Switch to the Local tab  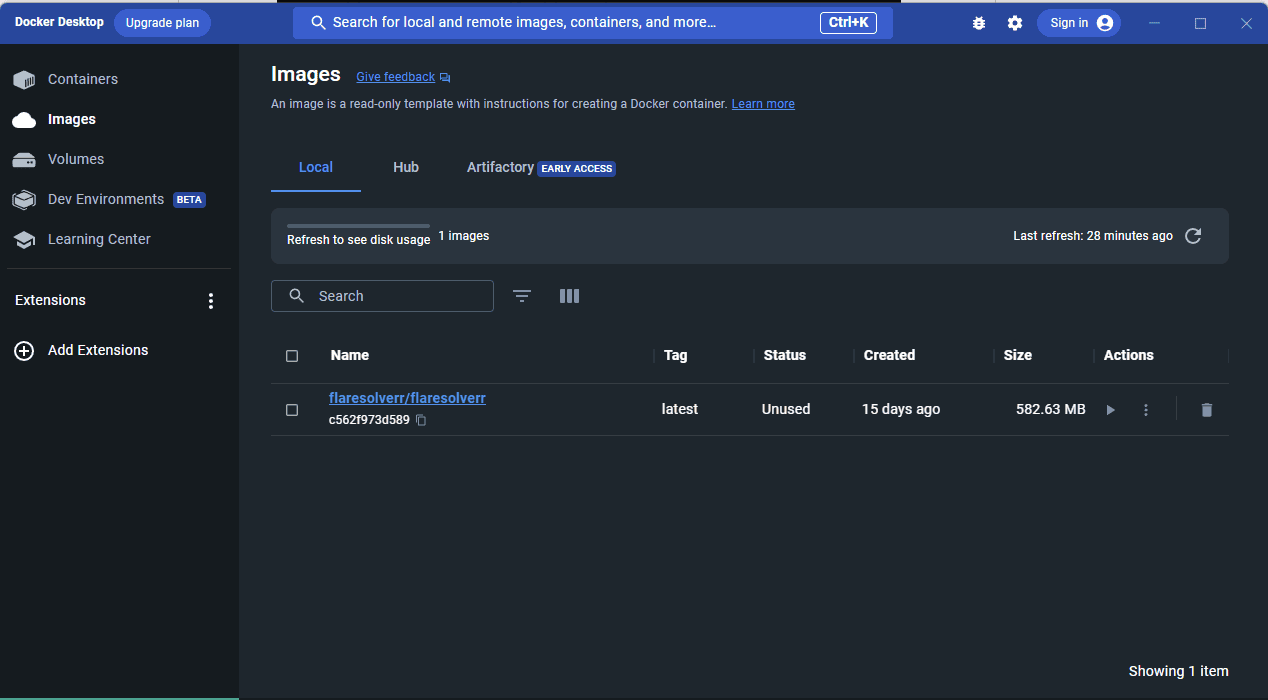(x=316, y=167)
